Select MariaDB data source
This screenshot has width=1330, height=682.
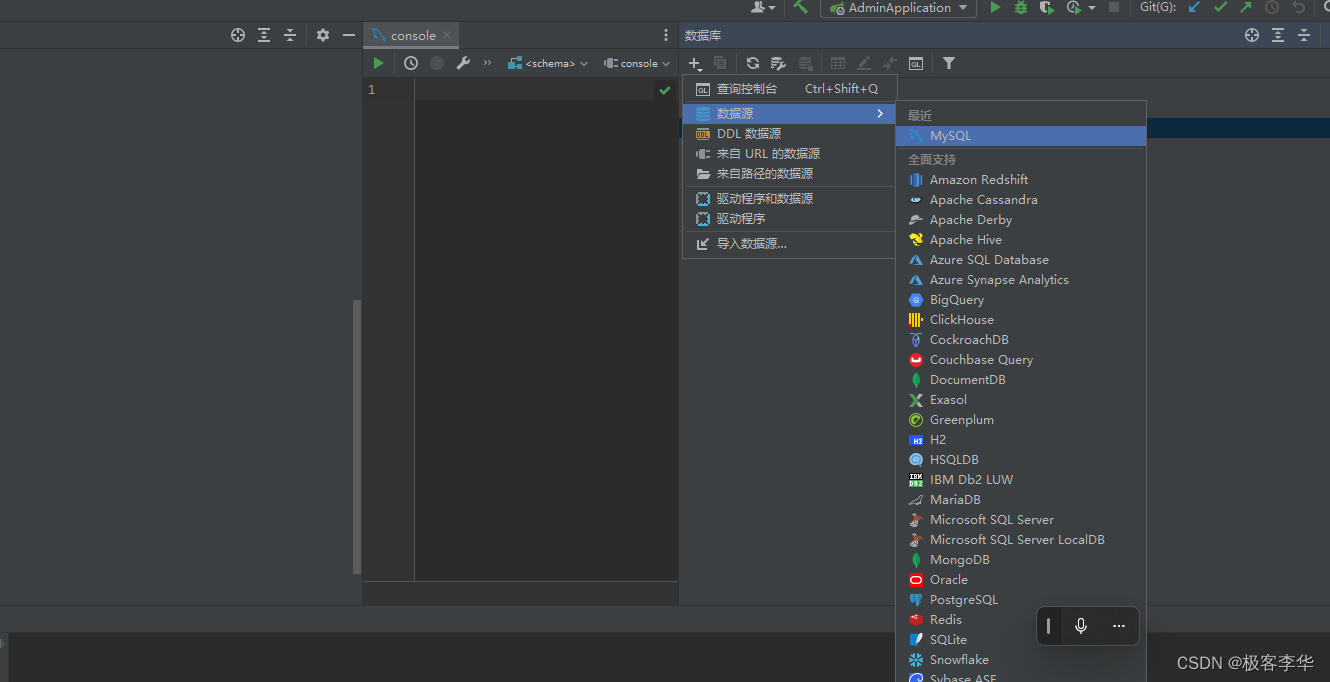click(1021, 500)
